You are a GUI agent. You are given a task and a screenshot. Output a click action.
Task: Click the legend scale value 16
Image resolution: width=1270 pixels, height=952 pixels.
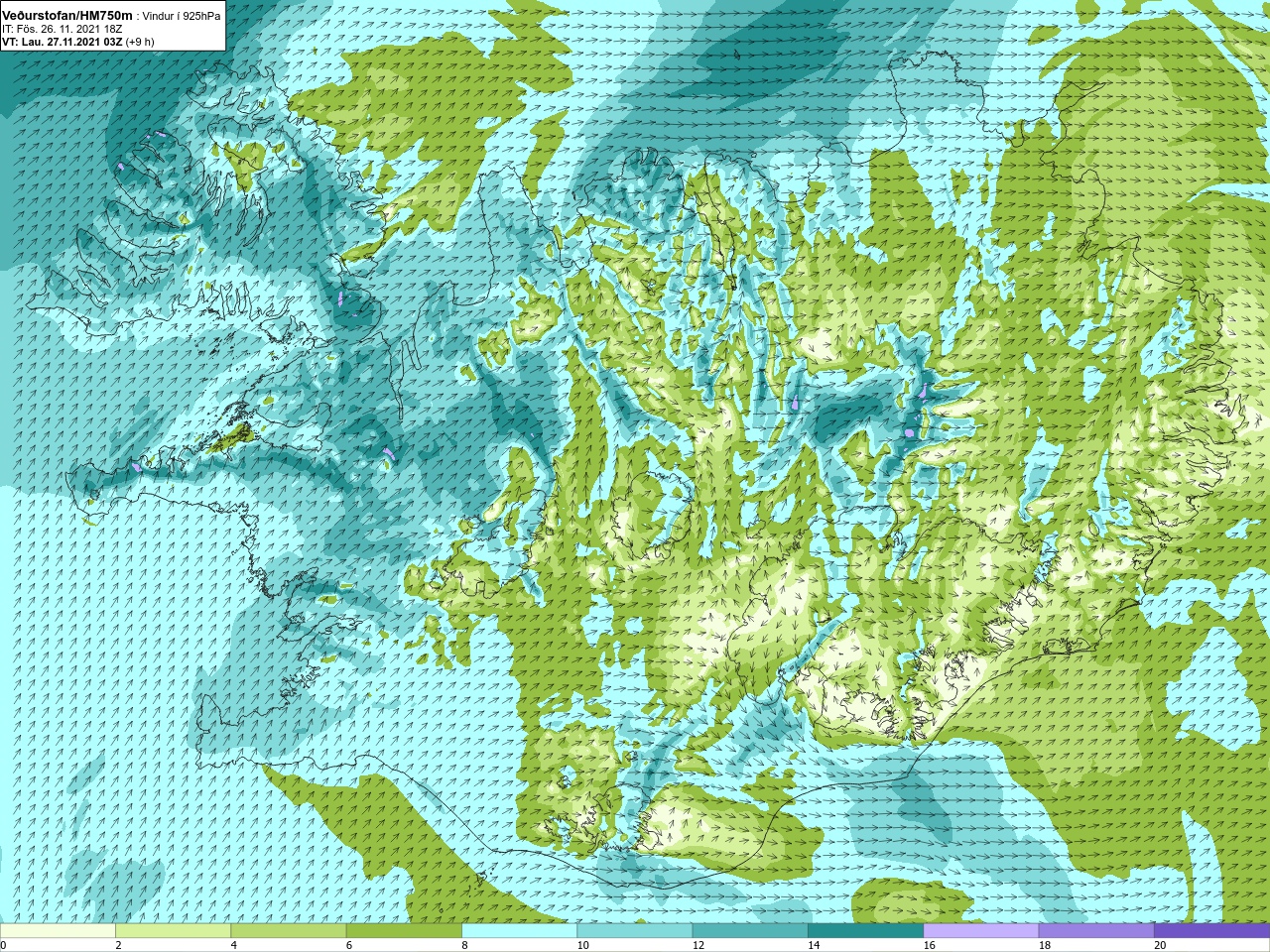pyautogui.click(x=929, y=945)
